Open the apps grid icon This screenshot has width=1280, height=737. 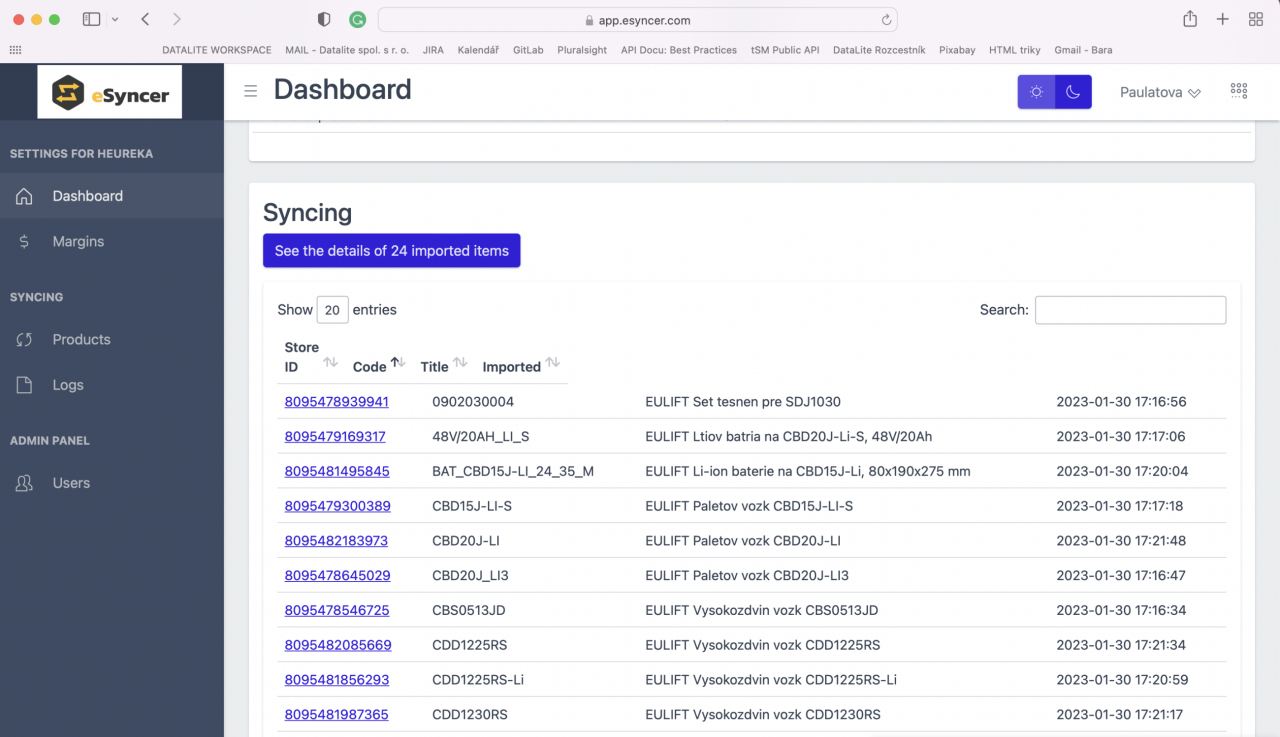click(x=1239, y=90)
